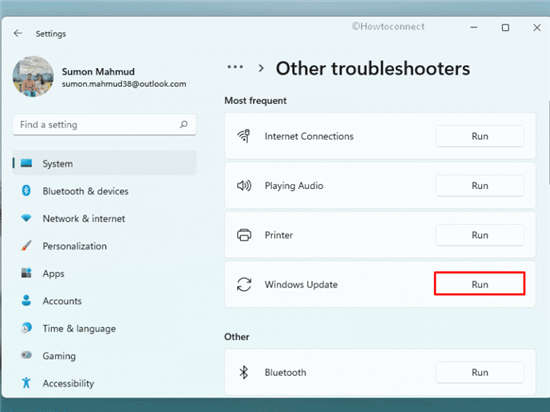The height and width of the screenshot is (412, 550).
Task: Click the Windows Update label
Action: pos(301,284)
